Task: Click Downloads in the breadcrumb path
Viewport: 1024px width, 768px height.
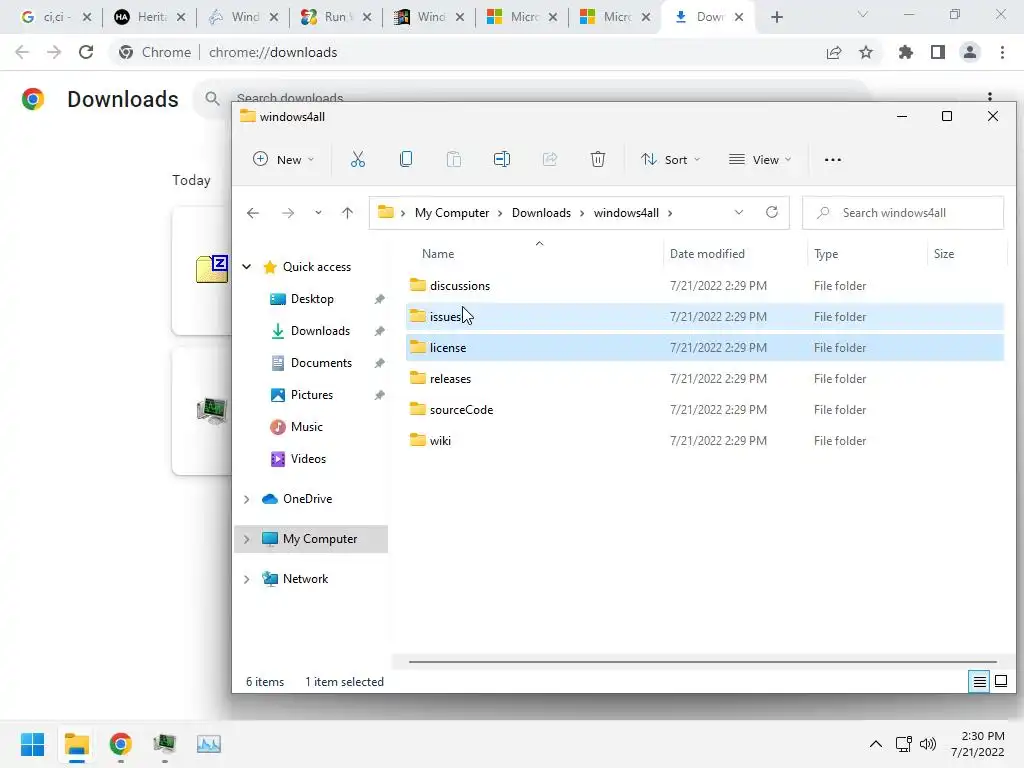Action: pyautogui.click(x=541, y=213)
